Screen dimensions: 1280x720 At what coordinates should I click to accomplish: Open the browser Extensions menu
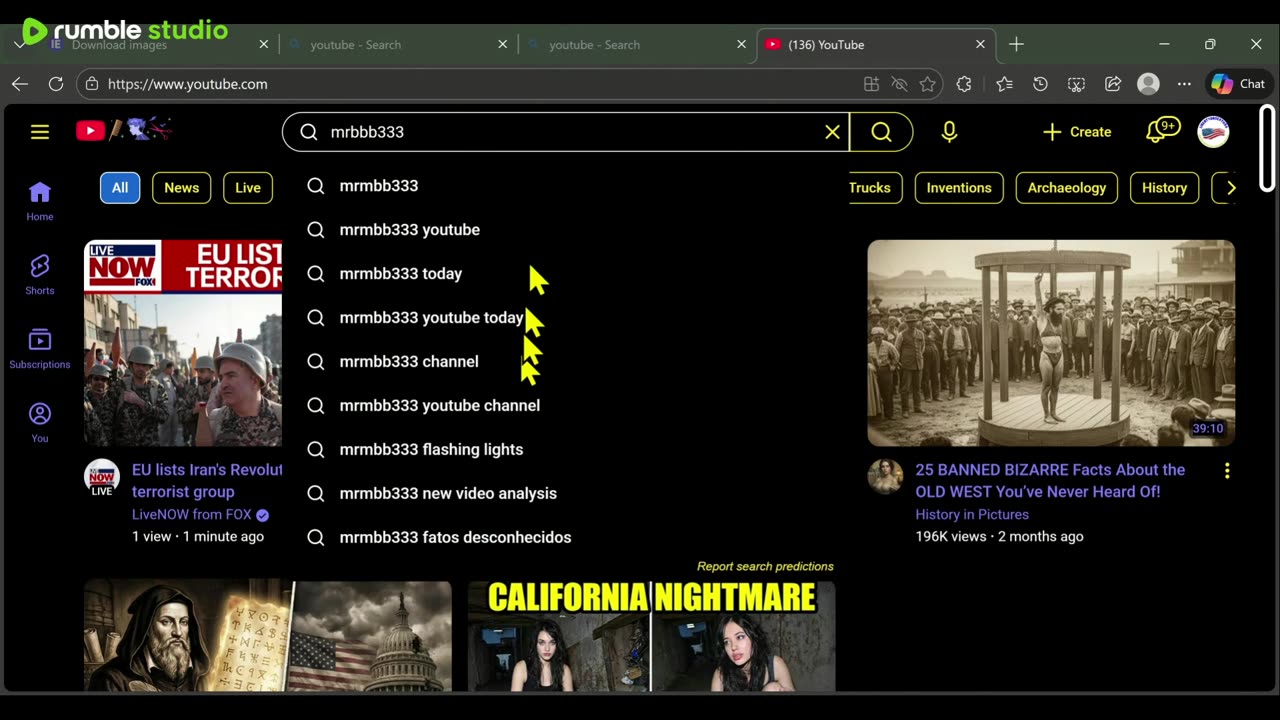pyautogui.click(x=964, y=84)
